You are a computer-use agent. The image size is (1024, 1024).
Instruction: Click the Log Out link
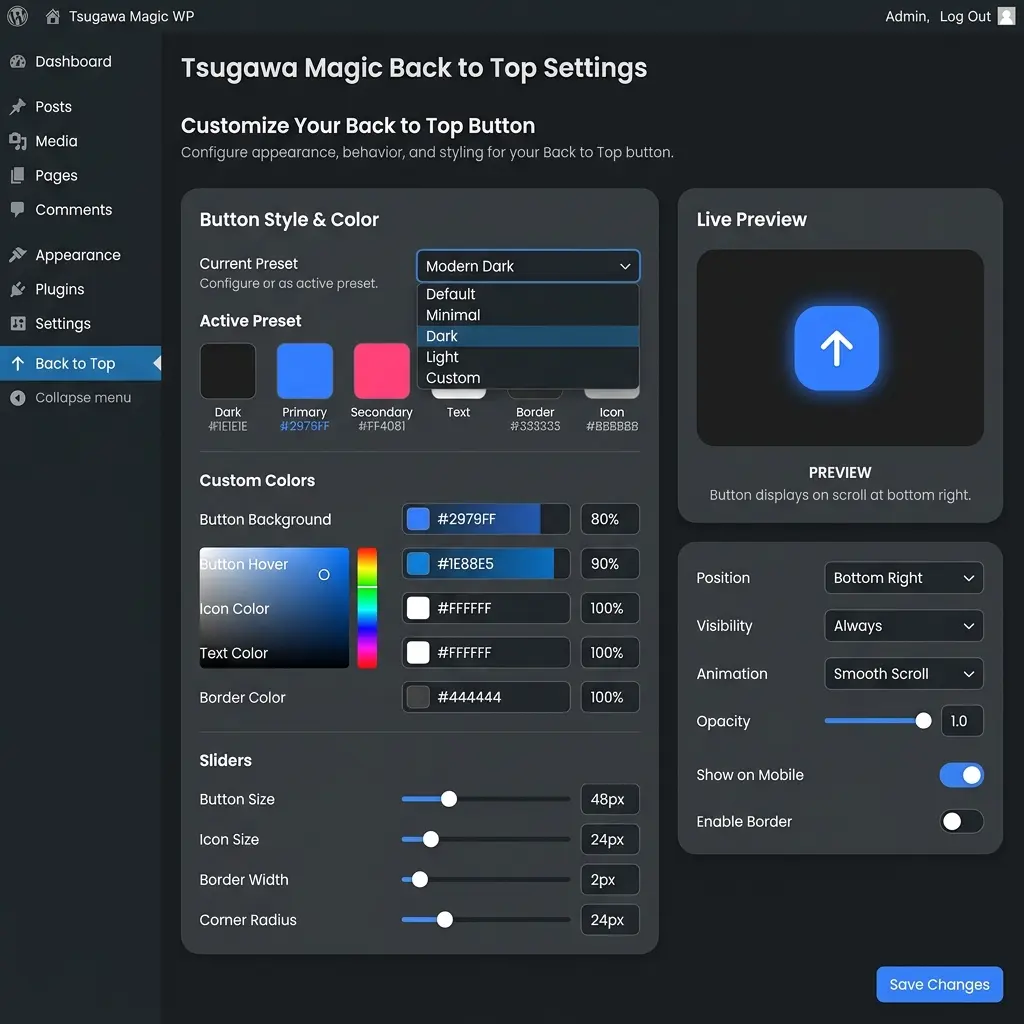click(965, 16)
